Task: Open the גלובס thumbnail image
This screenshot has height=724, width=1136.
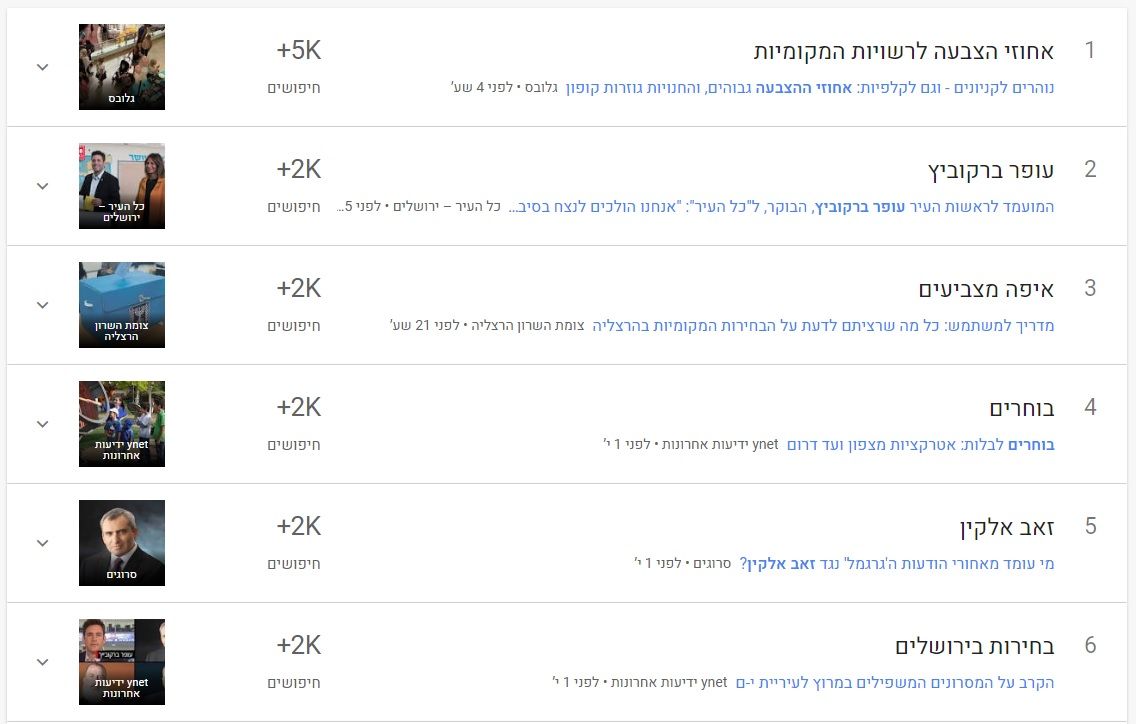Action: [122, 66]
